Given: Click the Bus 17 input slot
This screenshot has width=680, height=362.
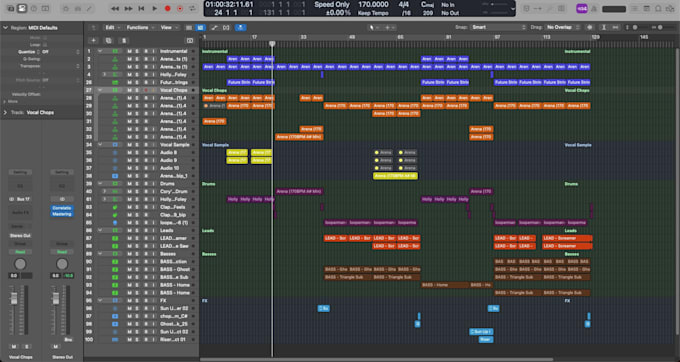Looking at the screenshot, I should [20, 199].
